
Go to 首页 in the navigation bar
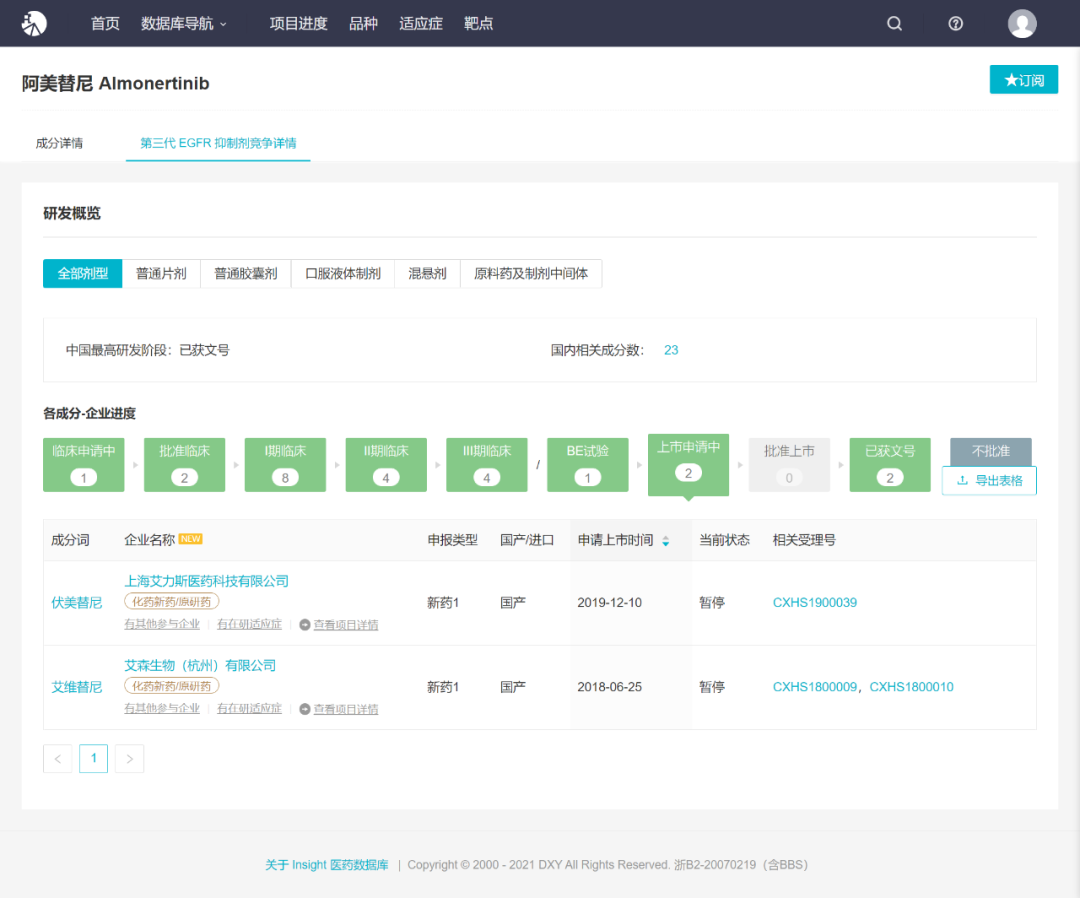tap(105, 23)
